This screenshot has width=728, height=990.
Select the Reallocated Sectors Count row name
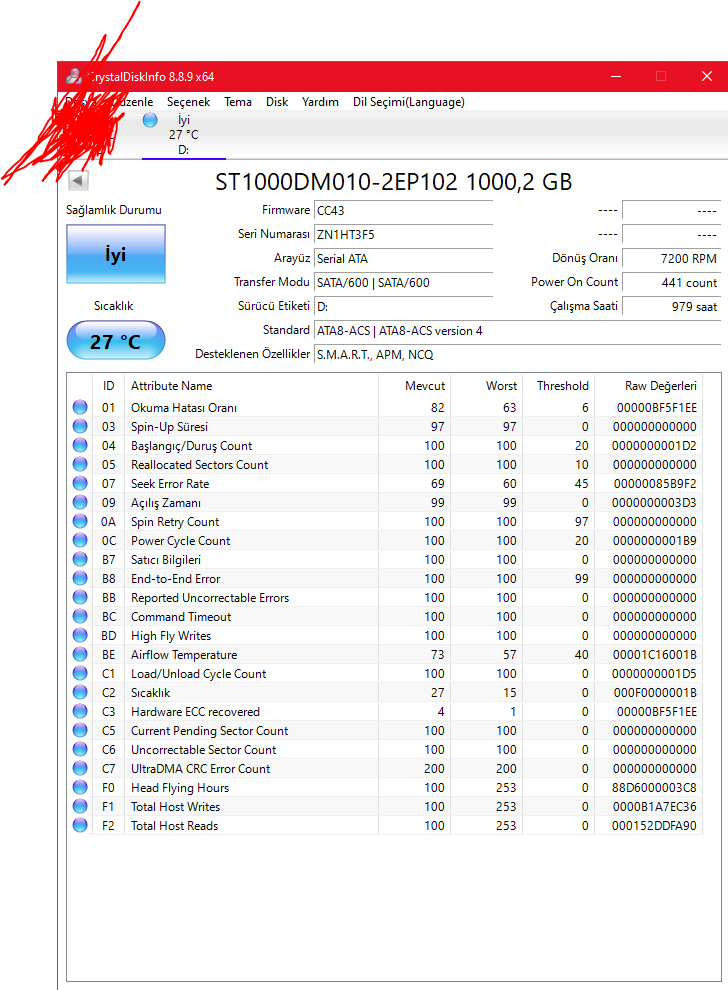[x=200, y=465]
